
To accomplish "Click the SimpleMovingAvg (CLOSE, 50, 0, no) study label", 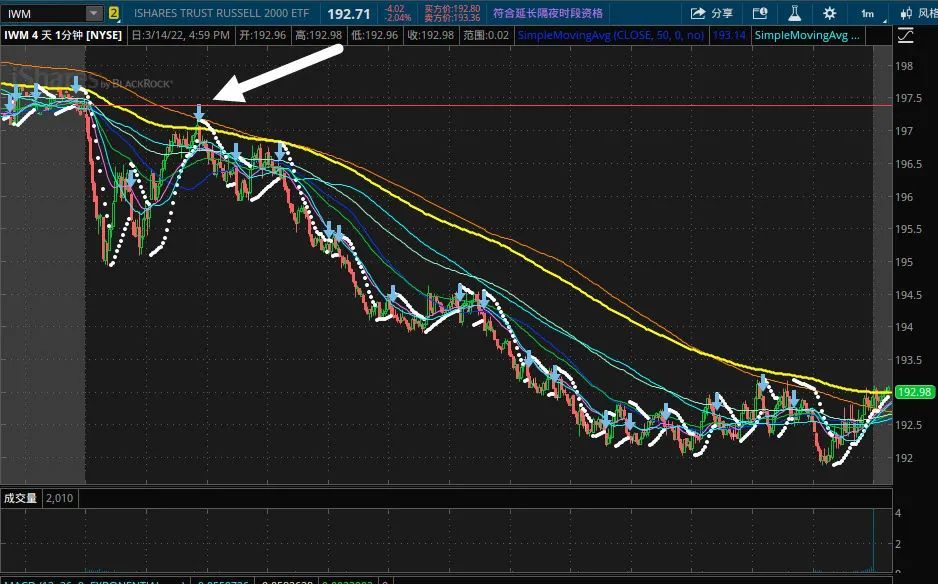I will [x=611, y=35].
